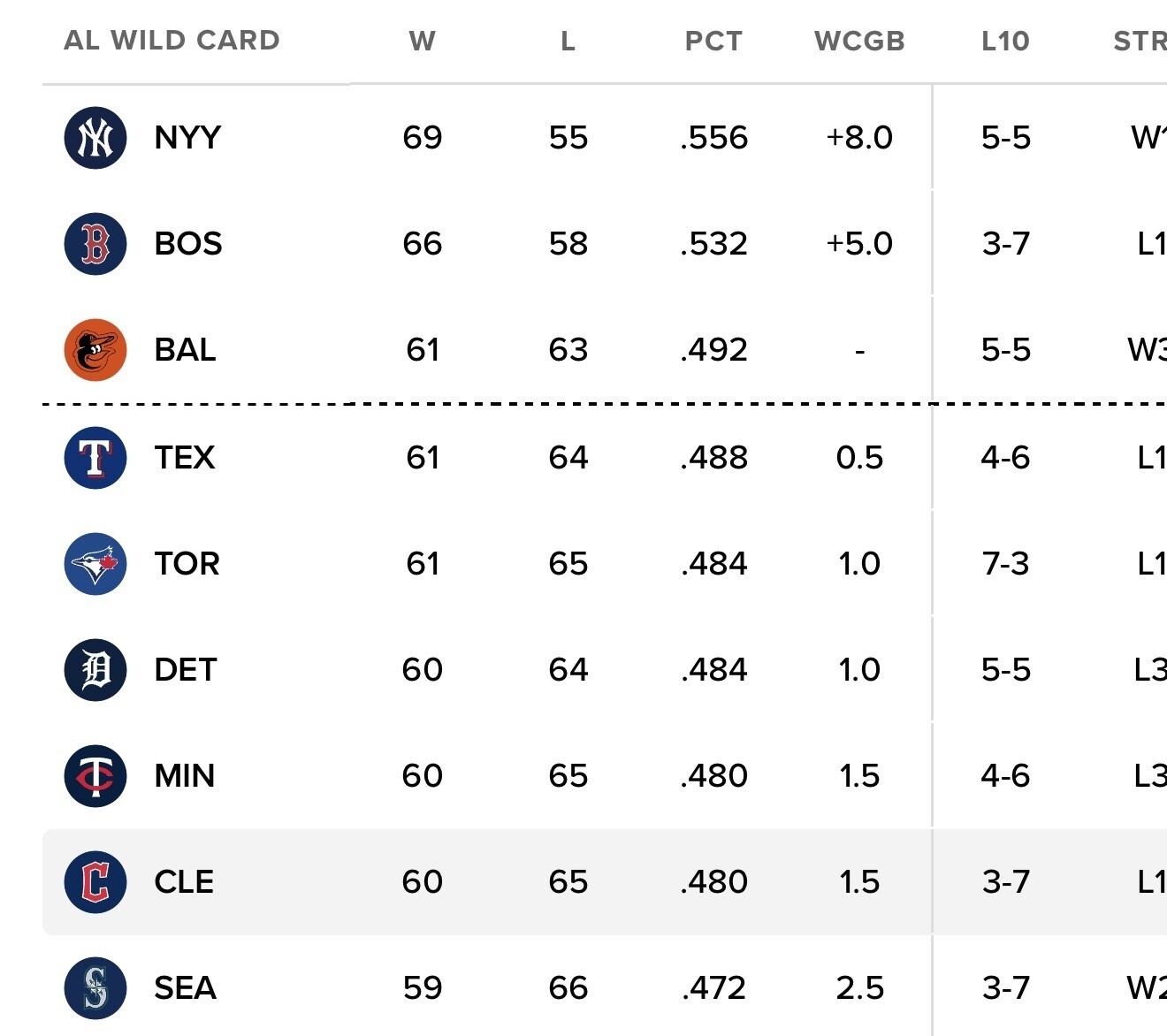Viewport: 1167px width, 1036px height.
Task: Click the Detroit Tigers logo
Action: (95, 670)
